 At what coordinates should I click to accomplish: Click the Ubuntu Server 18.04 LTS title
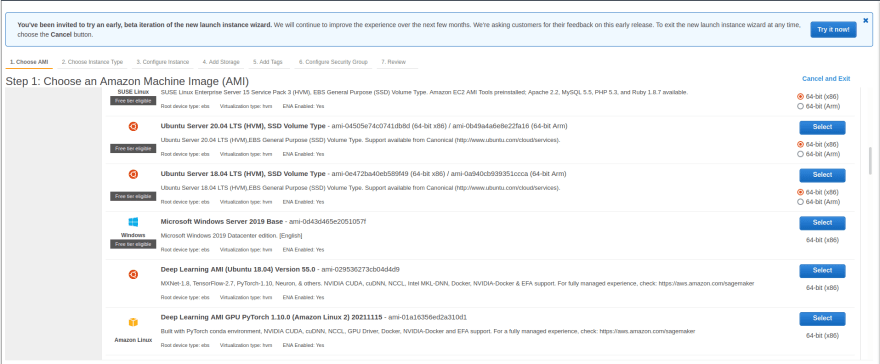point(243,174)
